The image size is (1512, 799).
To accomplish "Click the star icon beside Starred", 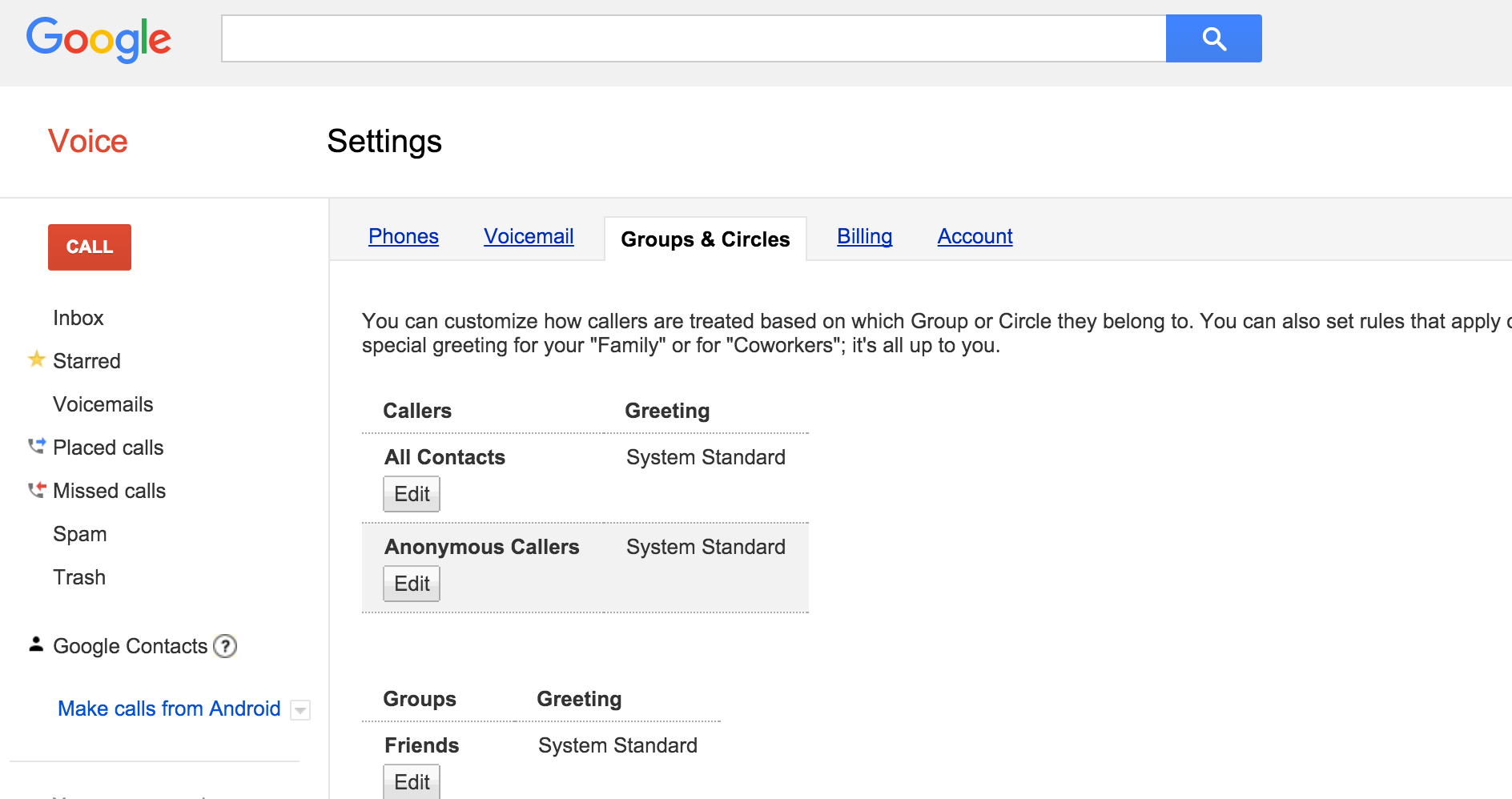I will pyautogui.click(x=36, y=359).
